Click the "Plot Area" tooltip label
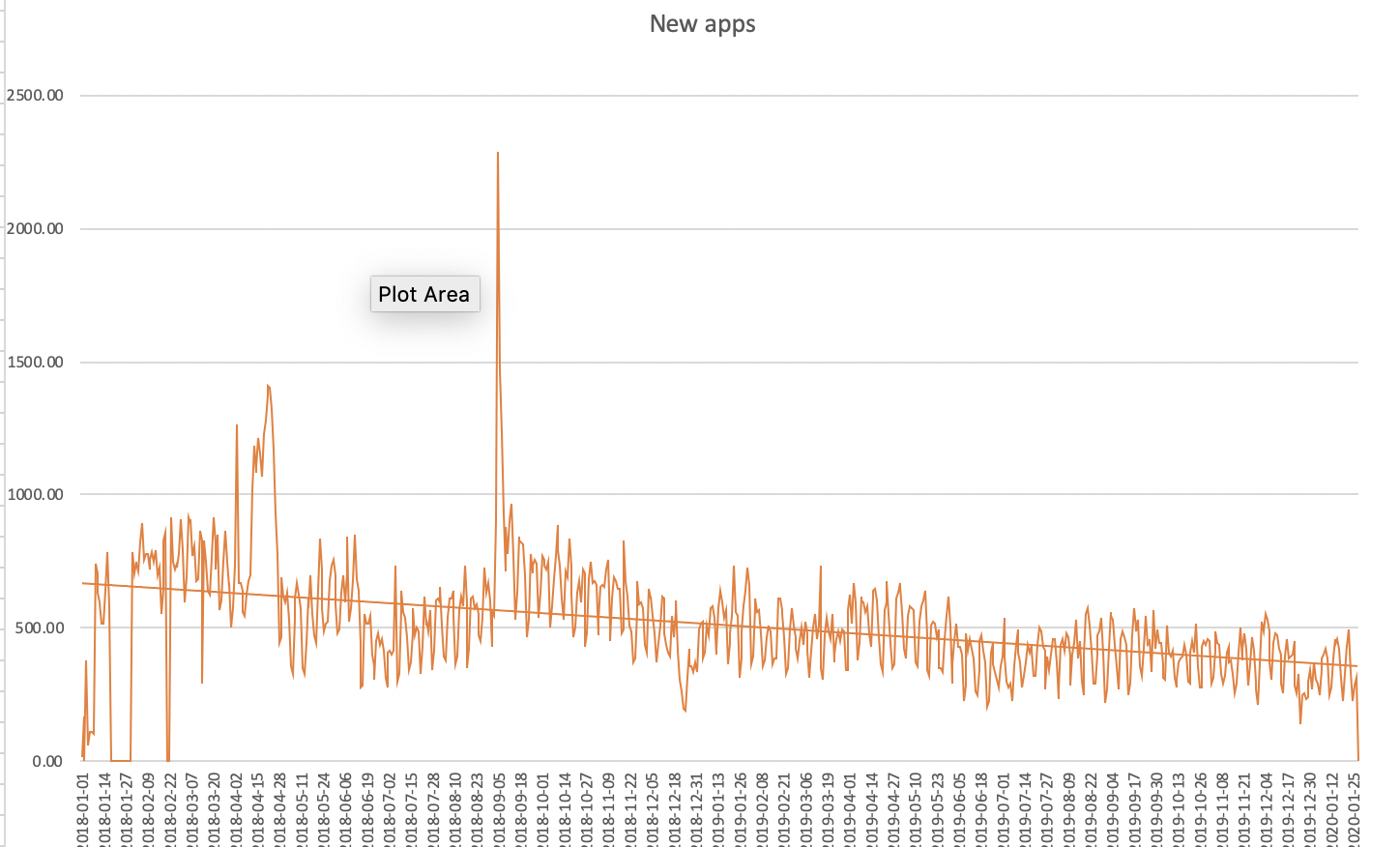The image size is (1400, 847). pos(424,294)
